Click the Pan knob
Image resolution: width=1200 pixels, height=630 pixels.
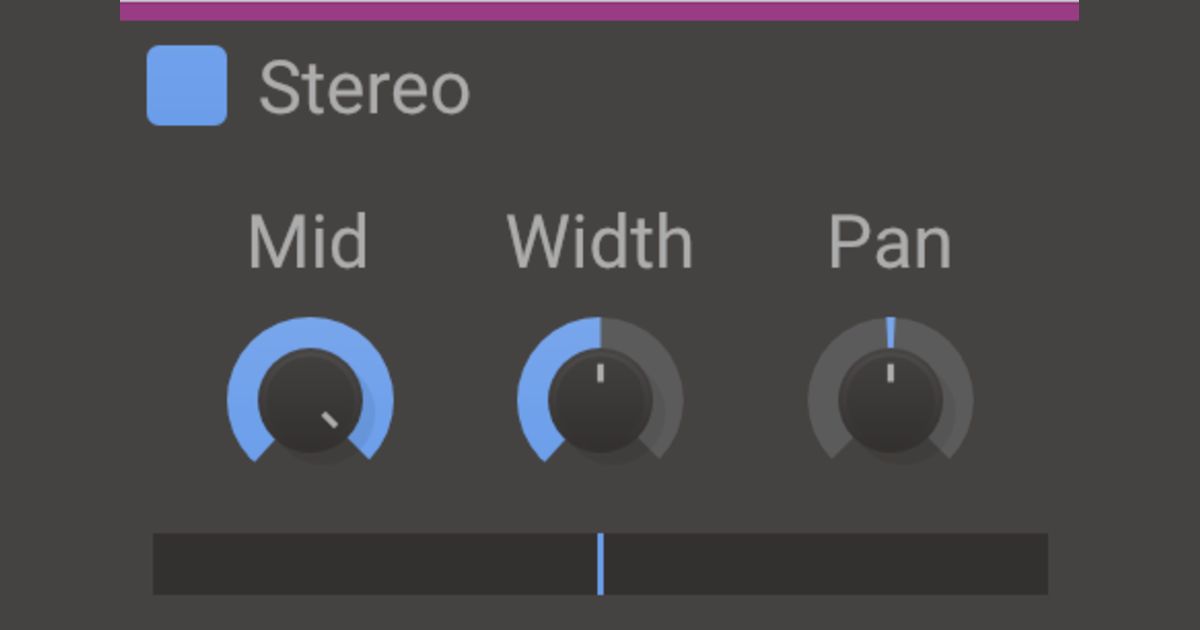pyautogui.click(x=890, y=401)
